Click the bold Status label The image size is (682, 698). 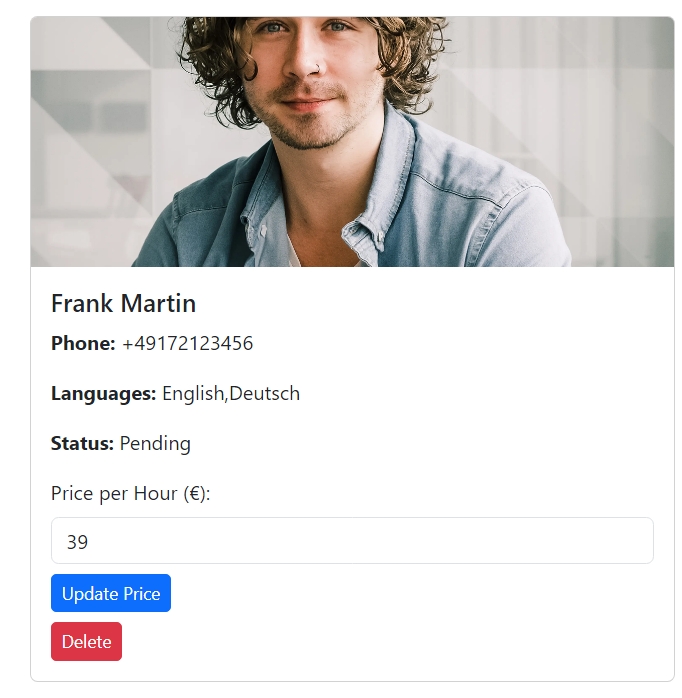click(x=82, y=443)
